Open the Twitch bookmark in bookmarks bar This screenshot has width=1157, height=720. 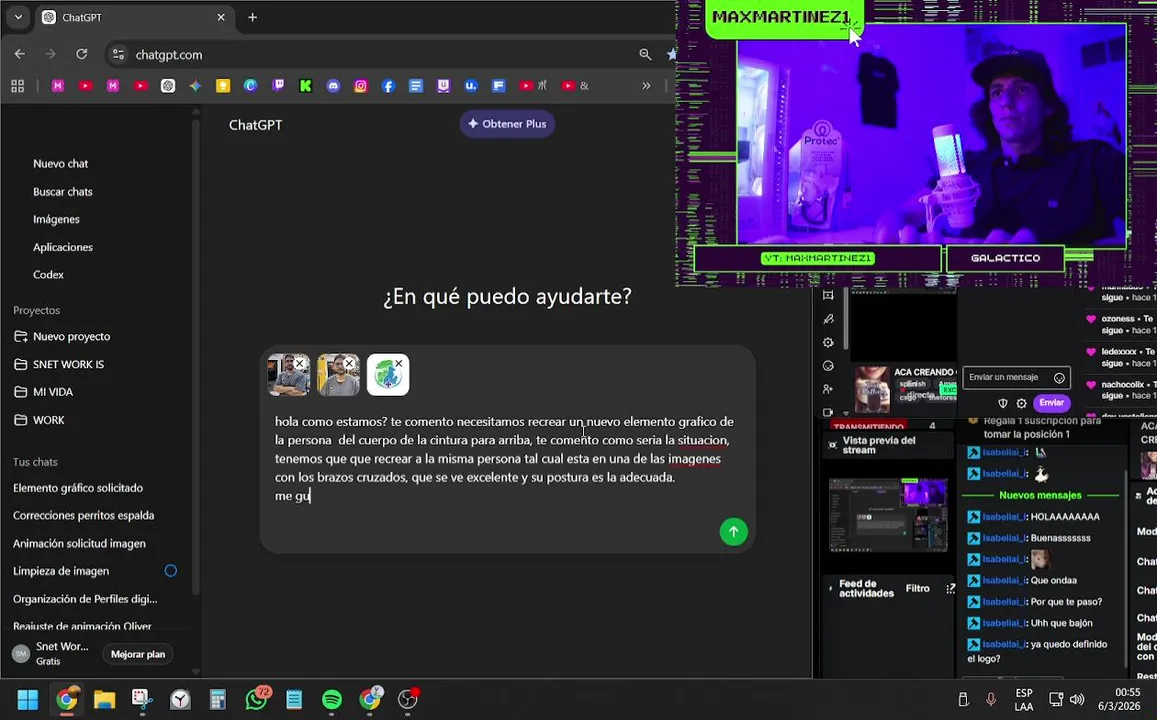pos(278,86)
